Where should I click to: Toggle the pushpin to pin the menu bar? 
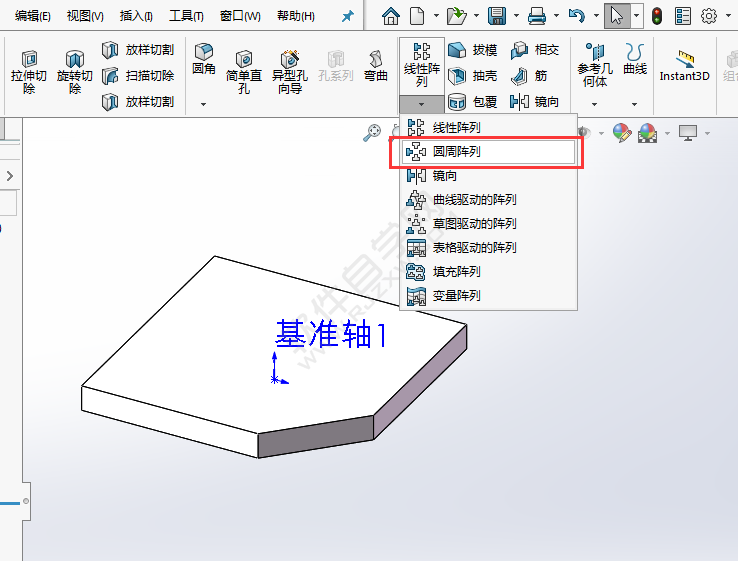click(347, 16)
